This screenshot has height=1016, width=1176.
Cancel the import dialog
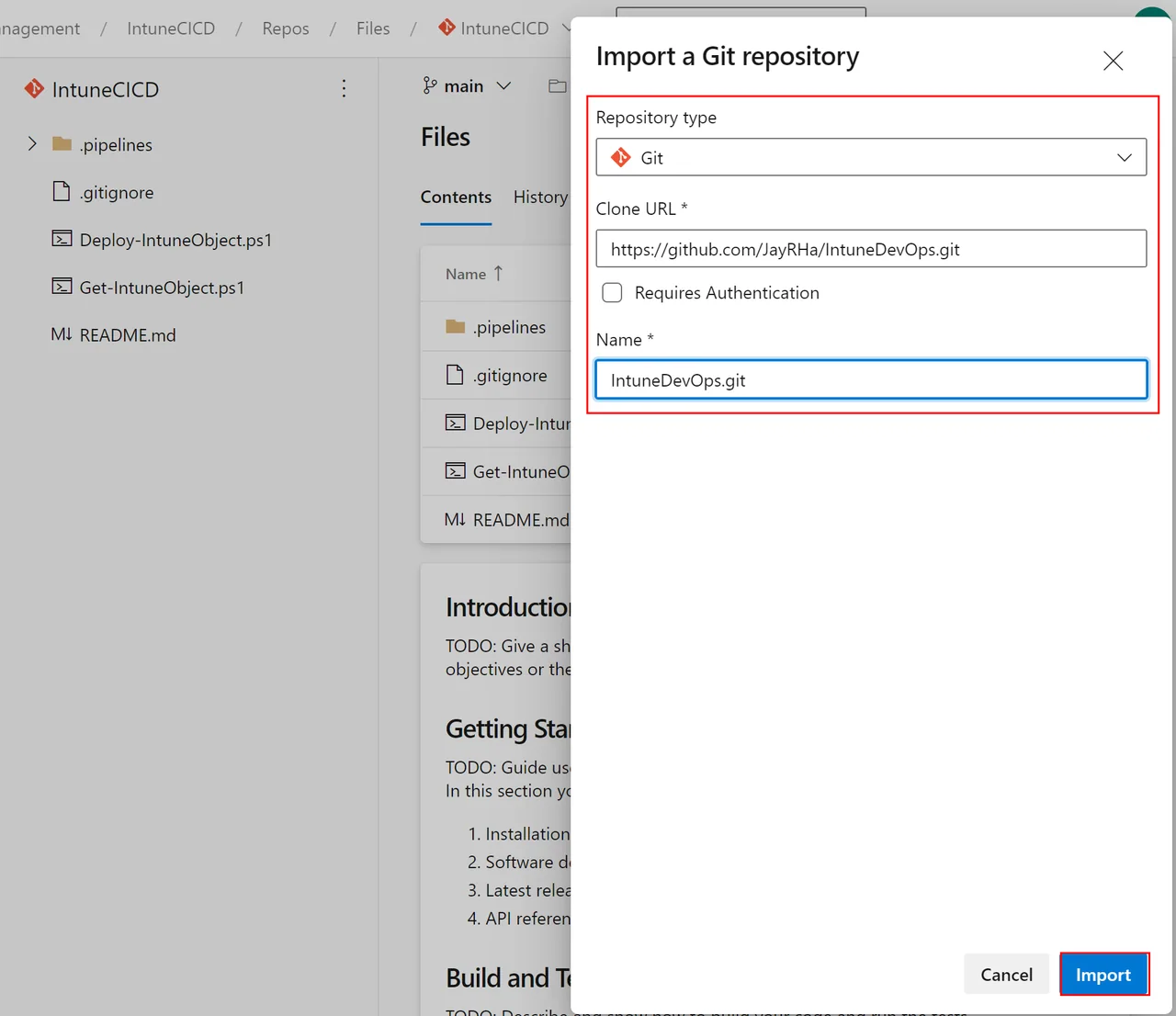coord(1006,975)
